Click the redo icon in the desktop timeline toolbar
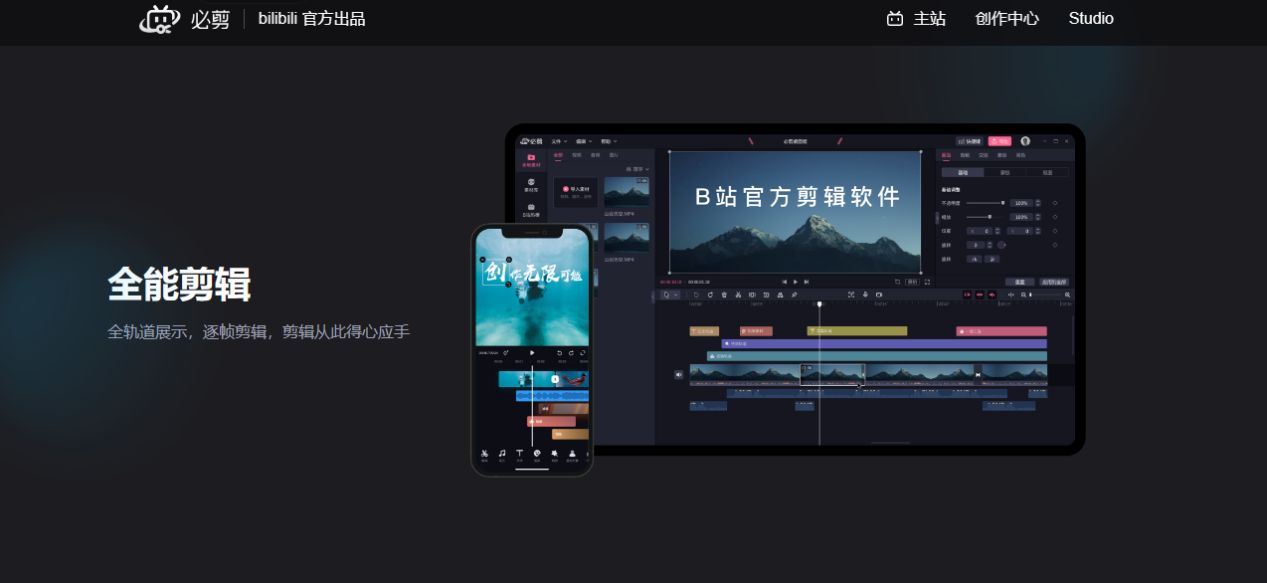This screenshot has height=583, width=1267. click(x=710, y=294)
